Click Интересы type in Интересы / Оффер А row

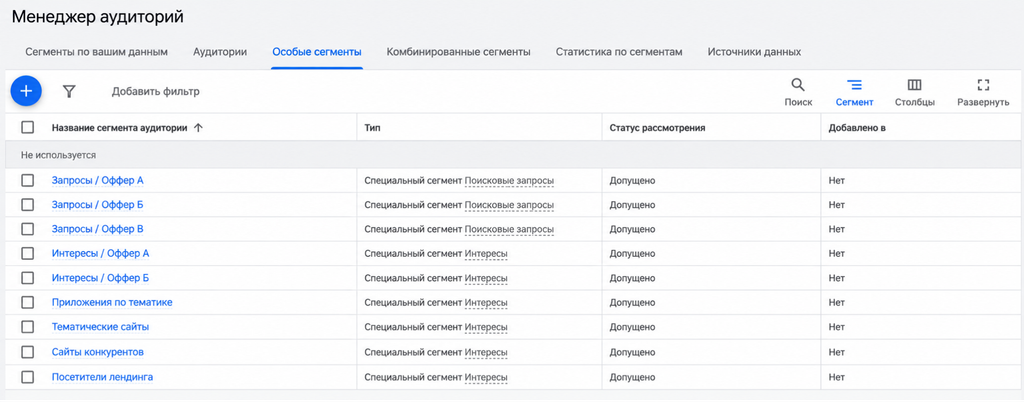pyautogui.click(x=486, y=253)
